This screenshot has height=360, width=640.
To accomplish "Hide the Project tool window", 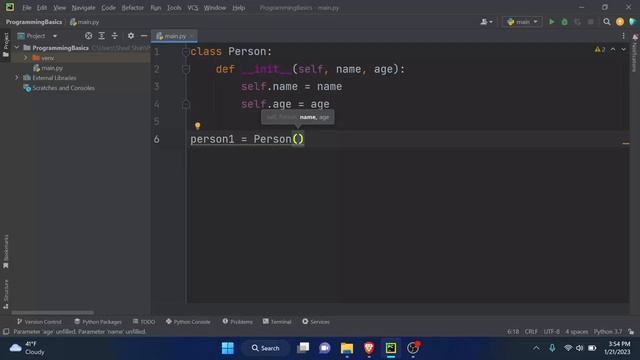I will point(144,36).
